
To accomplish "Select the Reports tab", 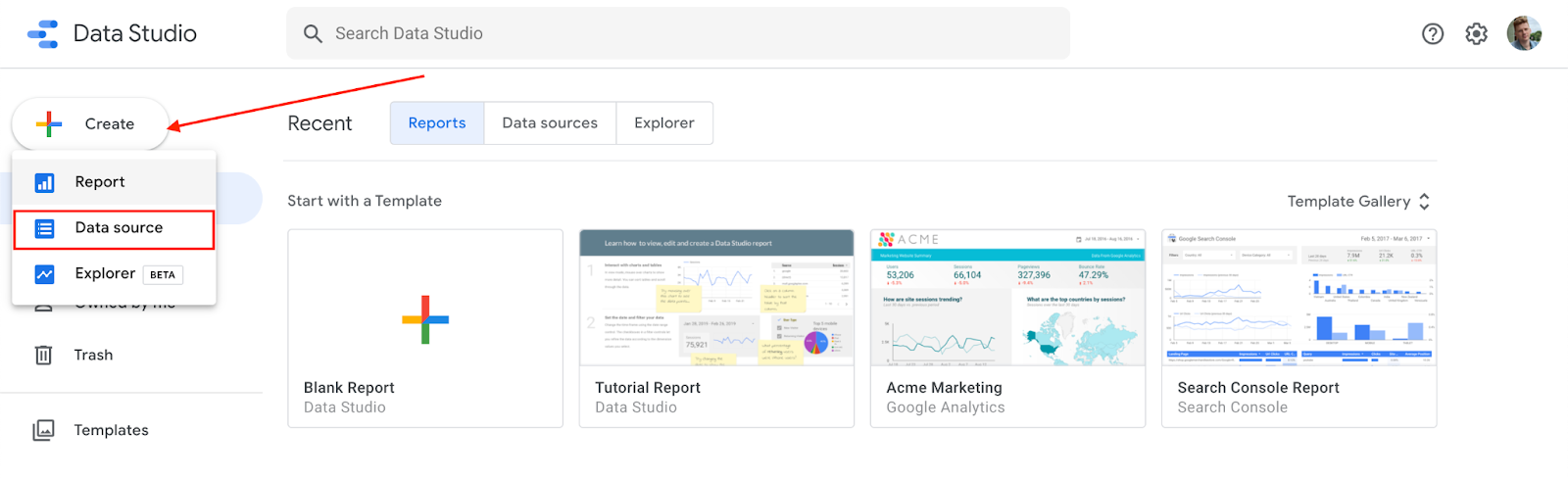I will click(x=437, y=123).
